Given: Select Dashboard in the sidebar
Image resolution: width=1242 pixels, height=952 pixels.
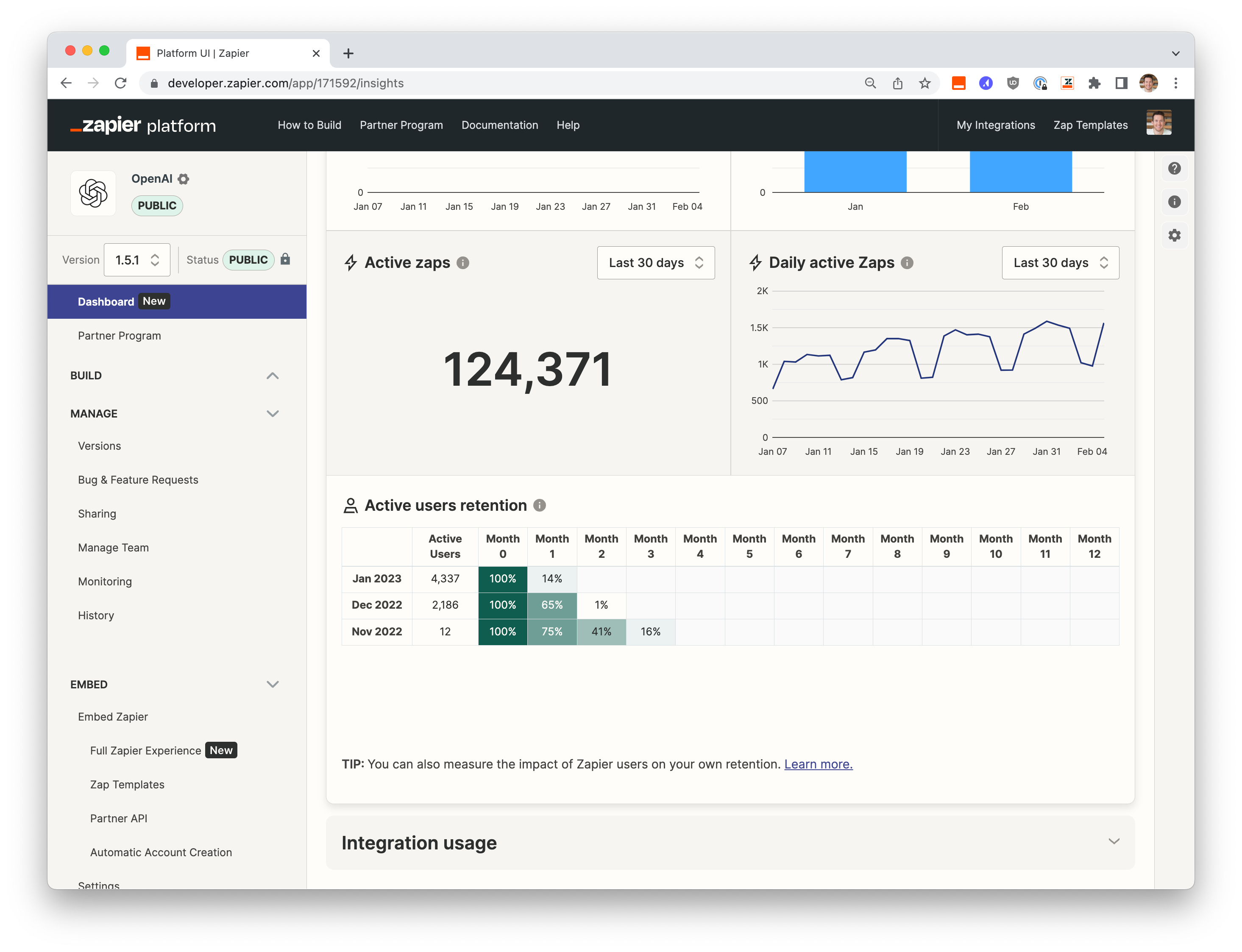Looking at the screenshot, I should pyautogui.click(x=177, y=301).
